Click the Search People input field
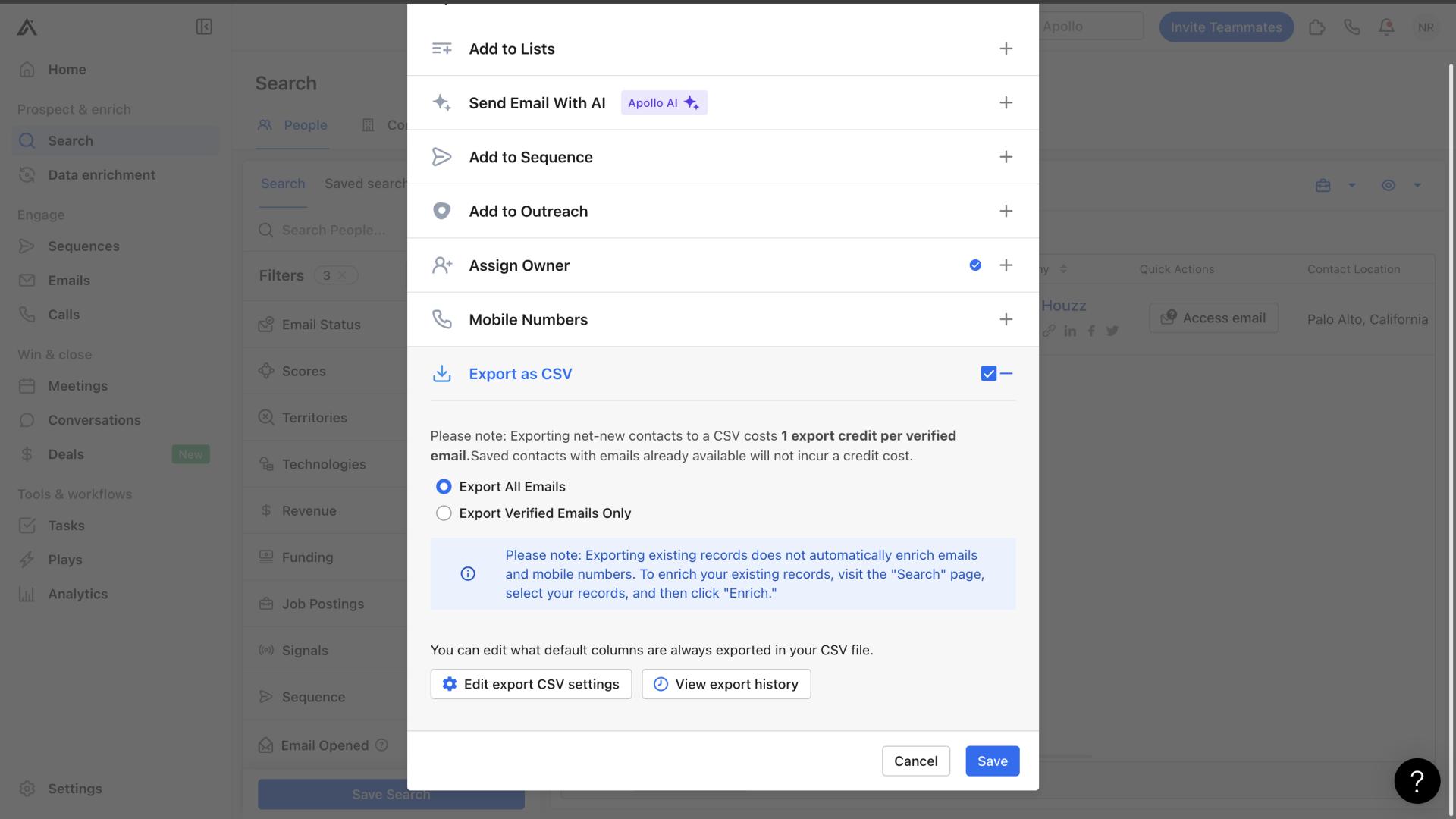 click(332, 230)
